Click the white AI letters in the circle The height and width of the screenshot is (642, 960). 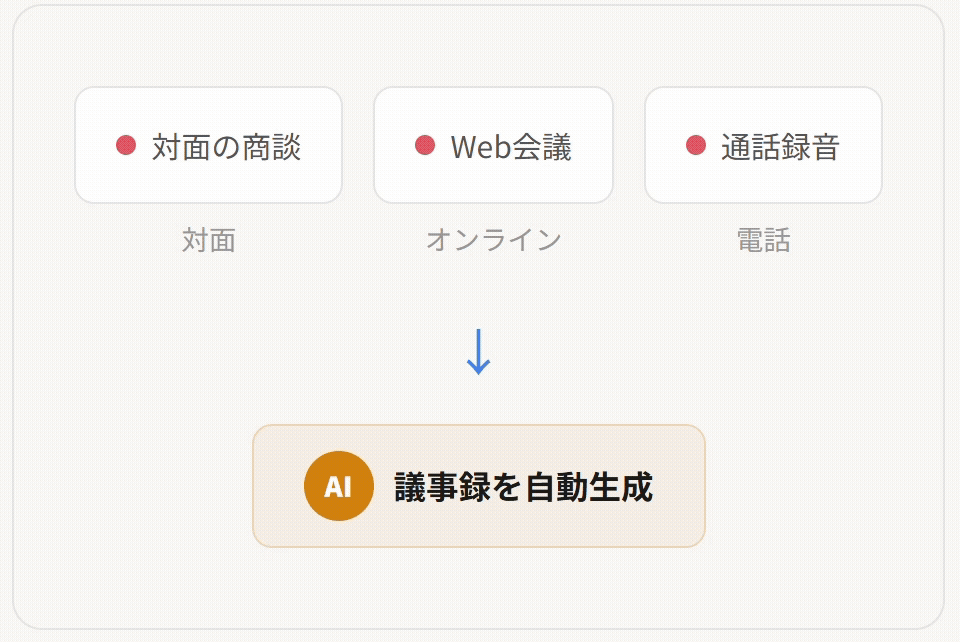coord(338,487)
